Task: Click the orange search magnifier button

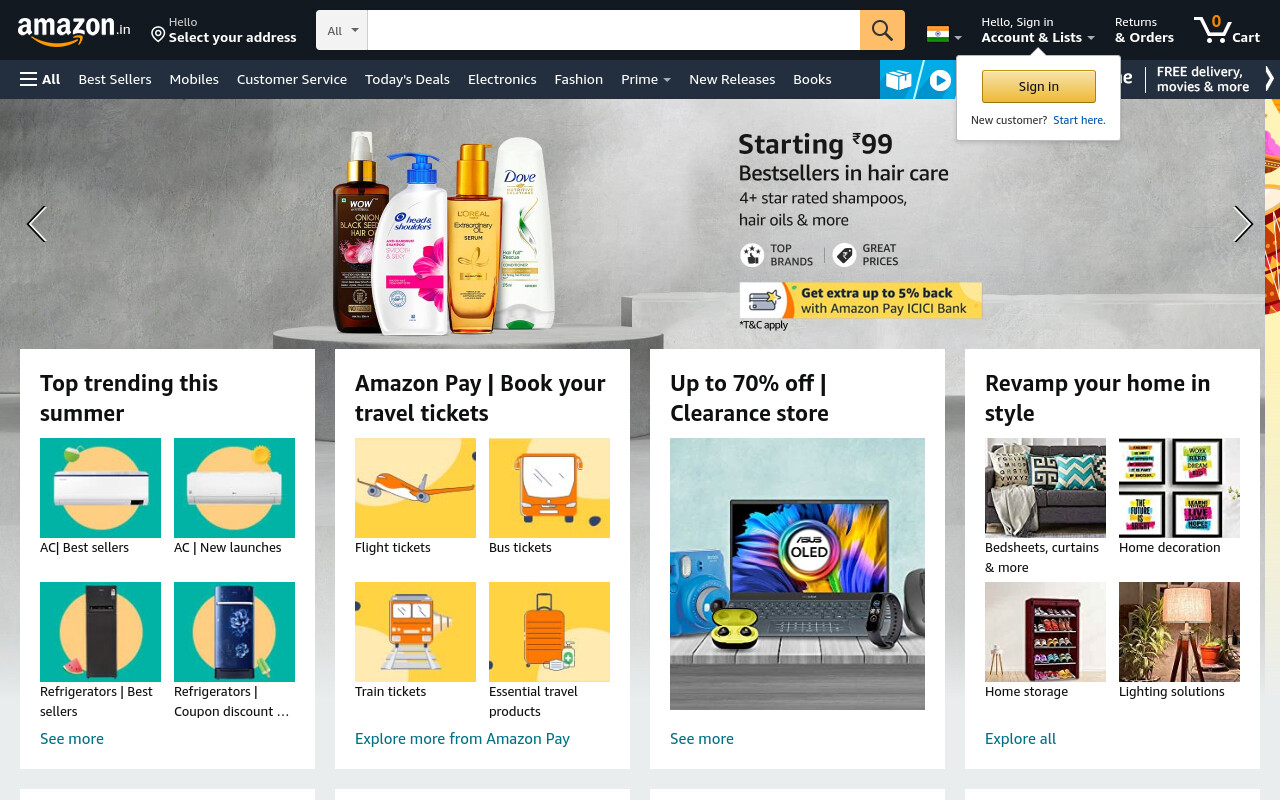Action: [882, 30]
